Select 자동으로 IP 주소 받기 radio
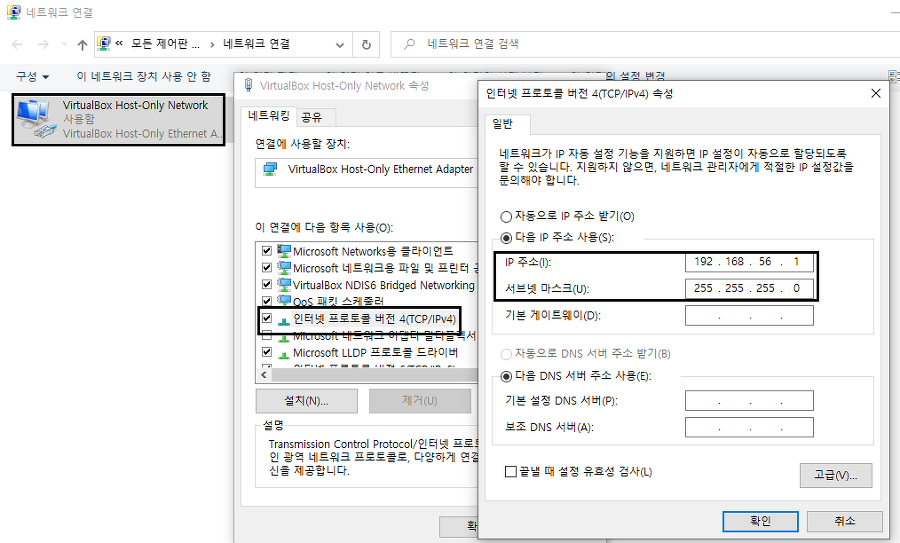The height and width of the screenshot is (543, 900). coord(506,217)
